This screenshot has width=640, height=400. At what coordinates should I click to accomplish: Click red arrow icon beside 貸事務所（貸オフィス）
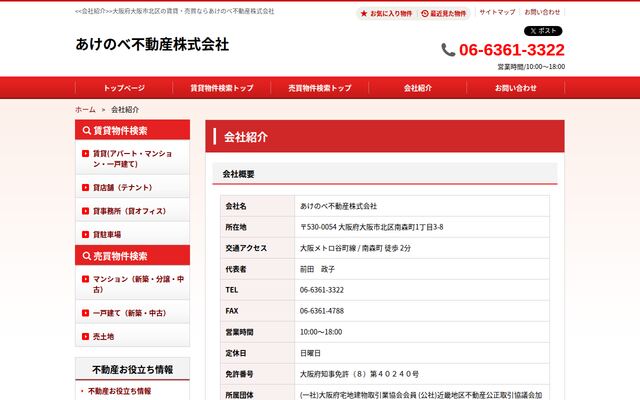(x=85, y=211)
